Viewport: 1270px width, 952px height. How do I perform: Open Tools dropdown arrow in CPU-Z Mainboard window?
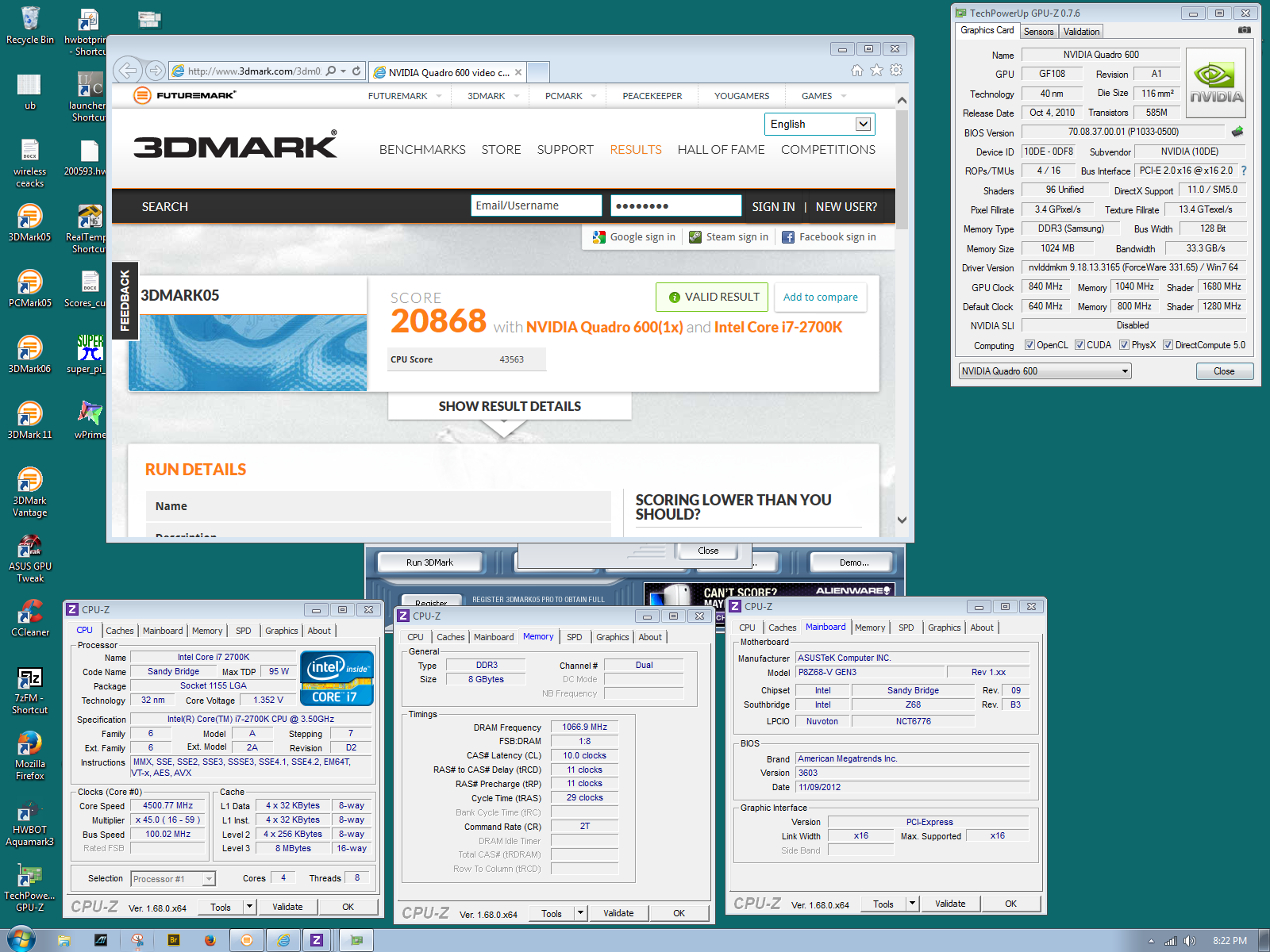click(912, 903)
